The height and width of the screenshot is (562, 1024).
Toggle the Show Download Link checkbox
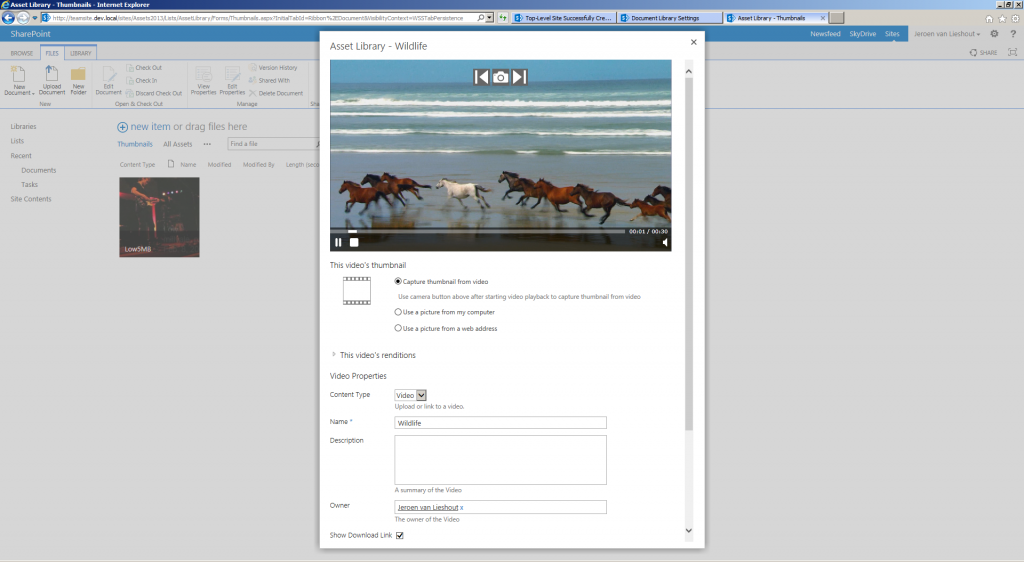pyautogui.click(x=400, y=535)
